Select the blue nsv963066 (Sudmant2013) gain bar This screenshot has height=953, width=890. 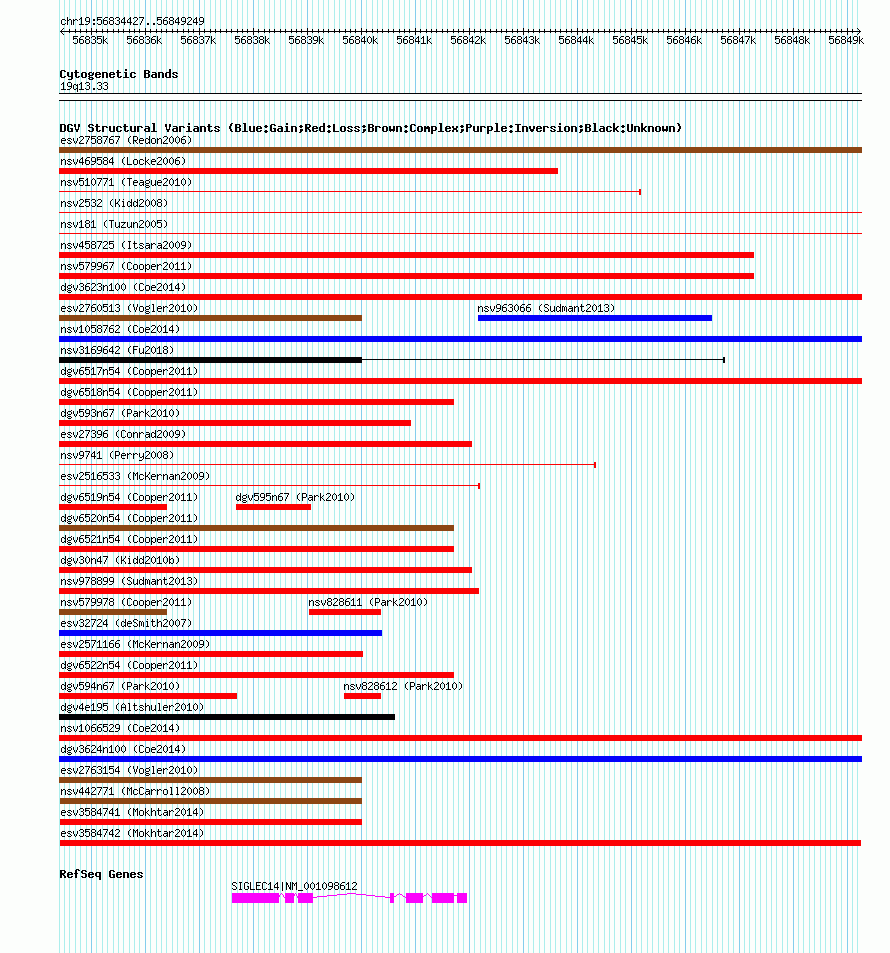(x=595, y=318)
